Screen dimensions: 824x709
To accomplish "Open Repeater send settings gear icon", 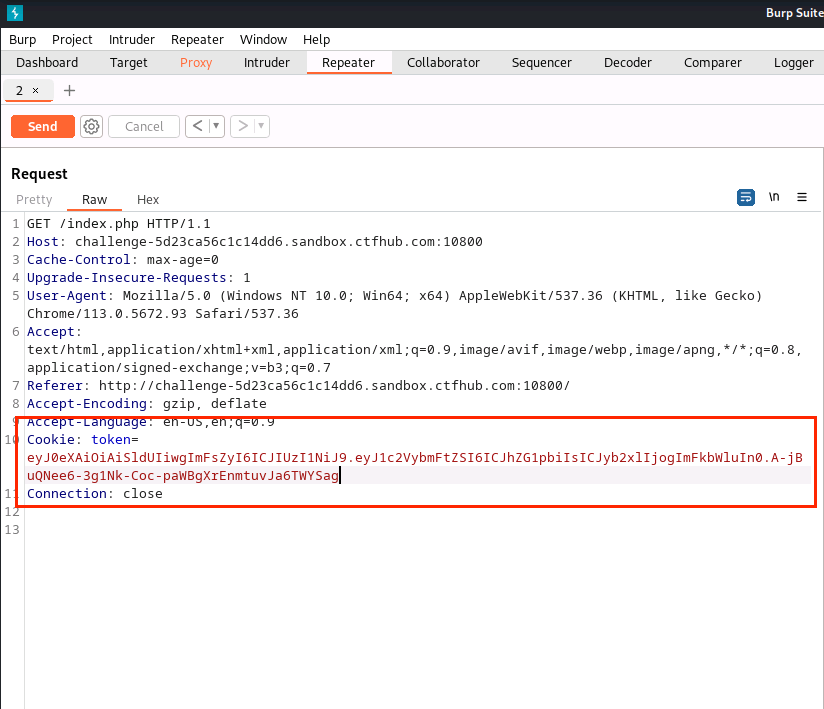I will [91, 127].
